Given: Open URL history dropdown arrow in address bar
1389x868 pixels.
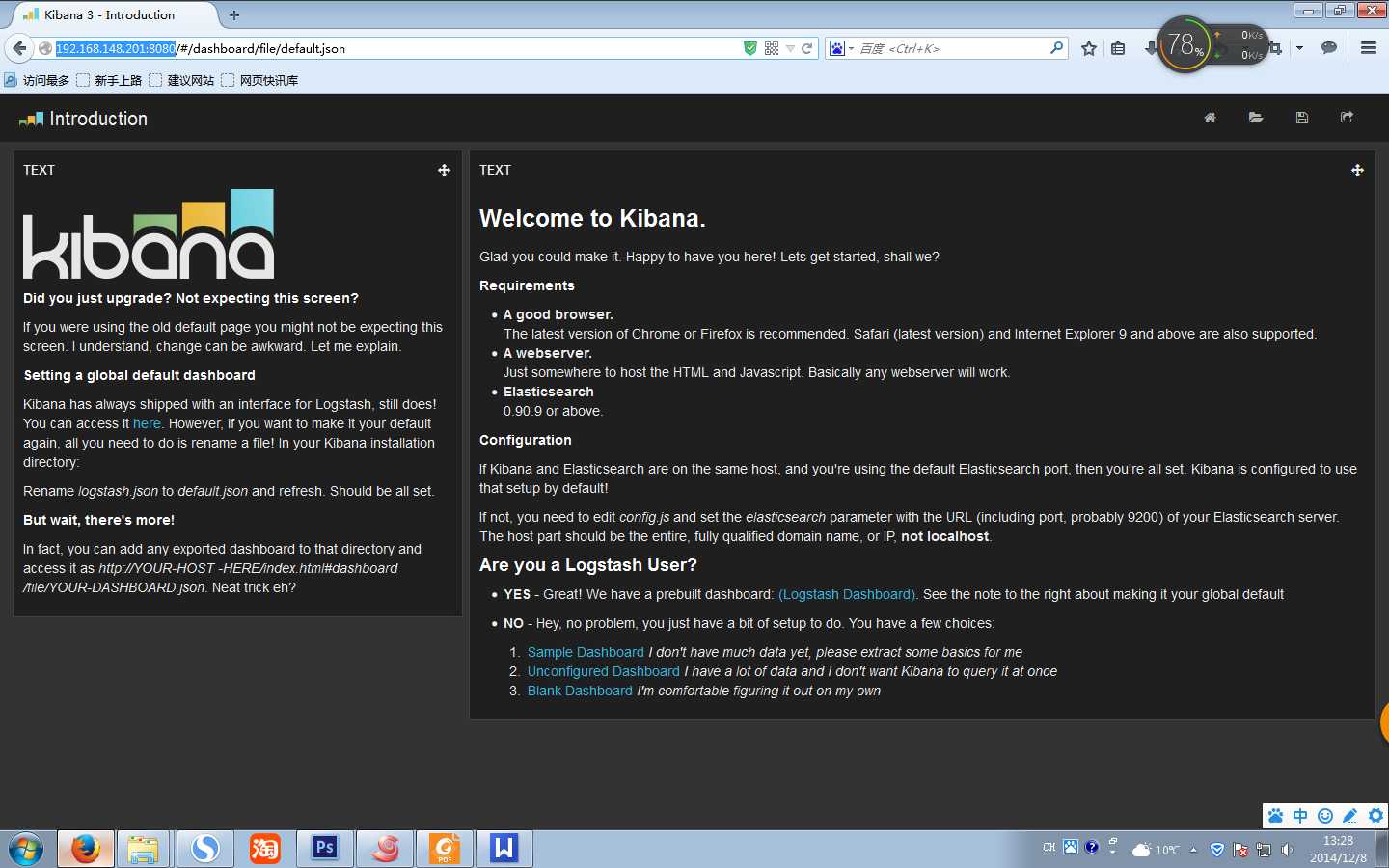Looking at the screenshot, I should click(x=790, y=48).
